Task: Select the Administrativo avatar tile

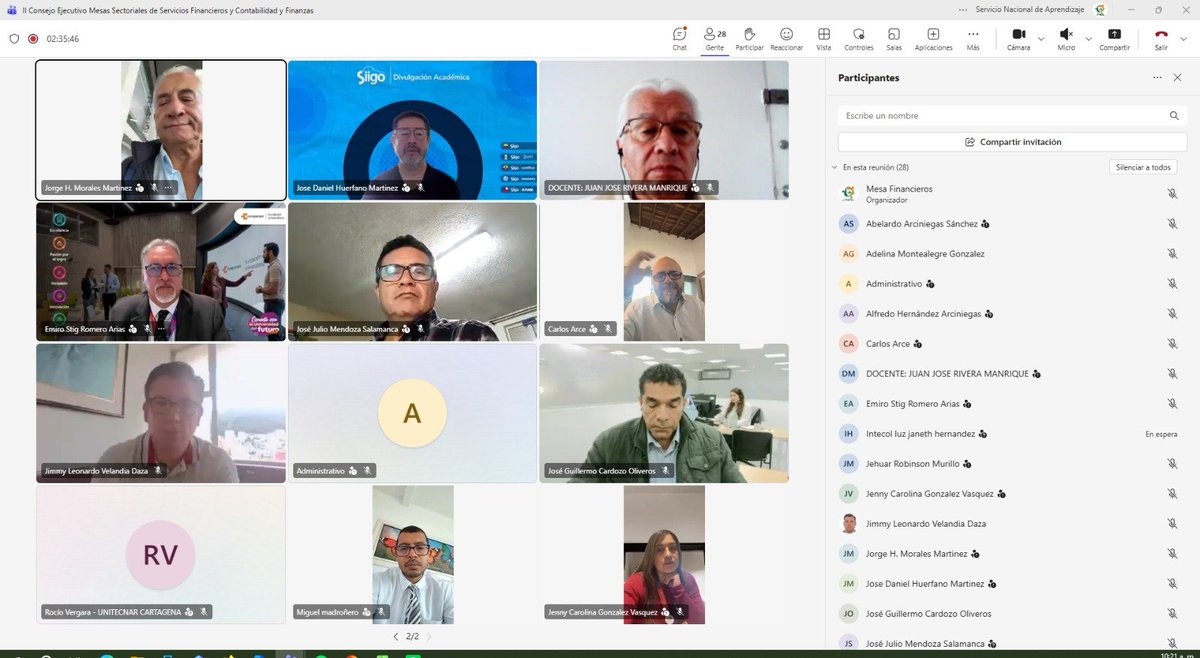Action: [412, 413]
